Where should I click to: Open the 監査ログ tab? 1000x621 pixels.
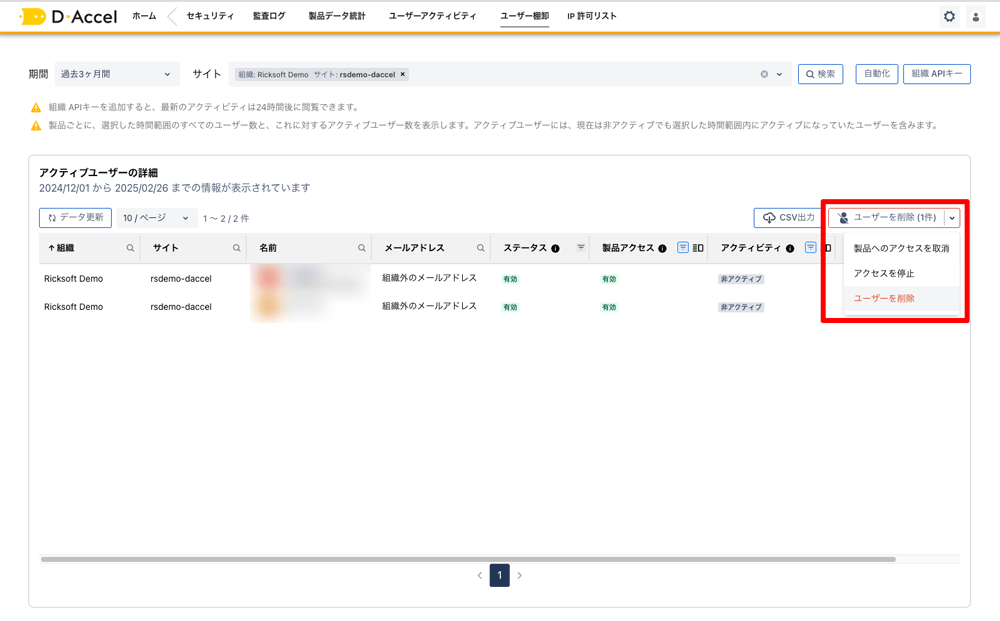point(269,16)
